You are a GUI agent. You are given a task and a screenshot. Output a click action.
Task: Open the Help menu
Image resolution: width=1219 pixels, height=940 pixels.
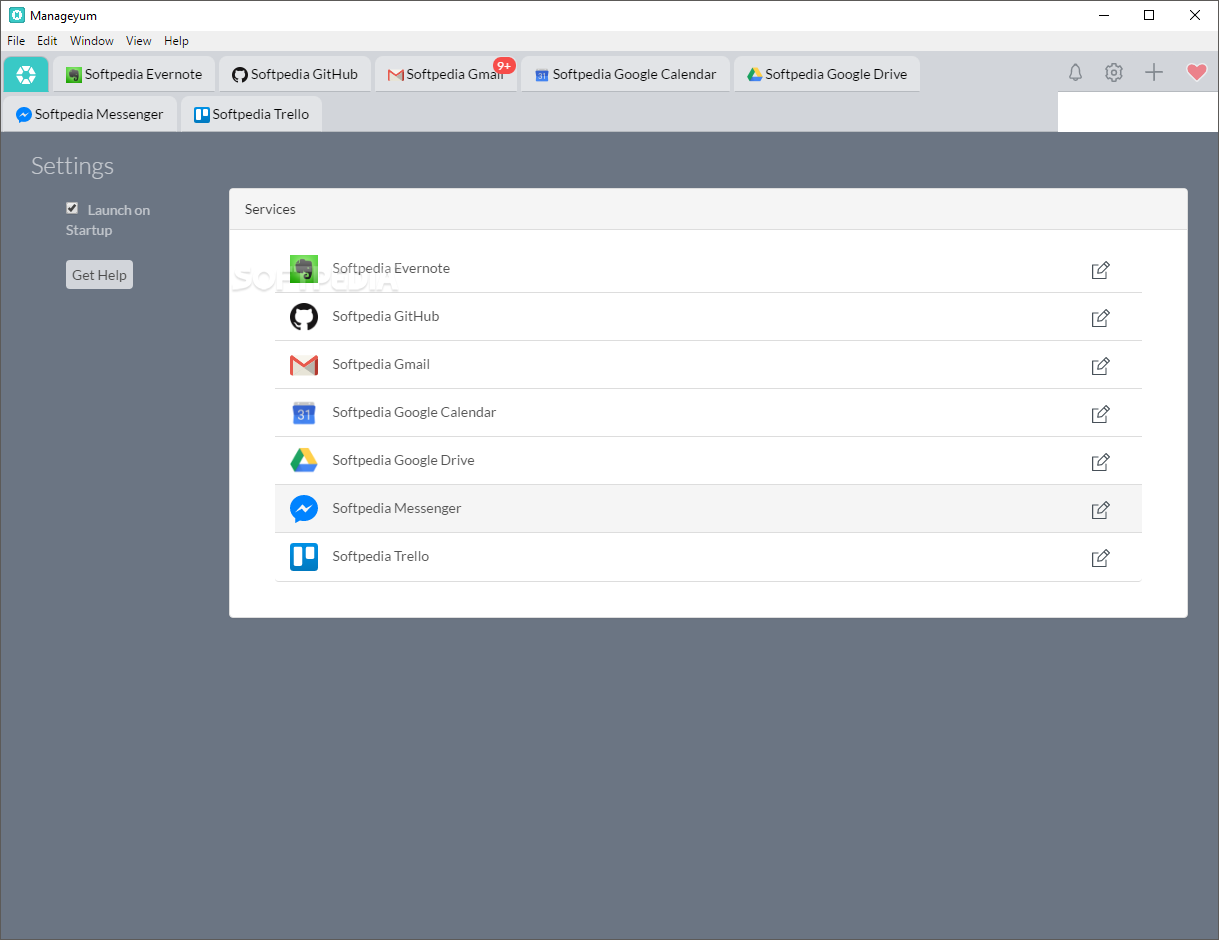coord(176,41)
